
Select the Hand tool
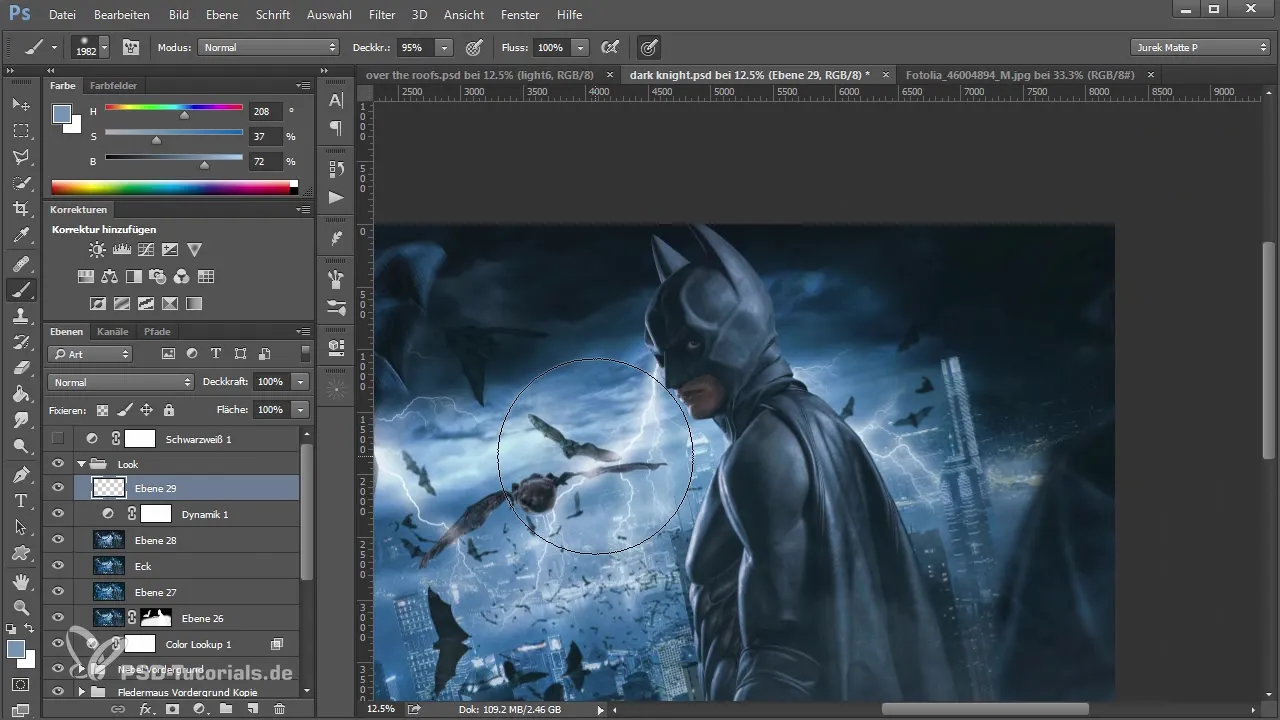click(21, 581)
